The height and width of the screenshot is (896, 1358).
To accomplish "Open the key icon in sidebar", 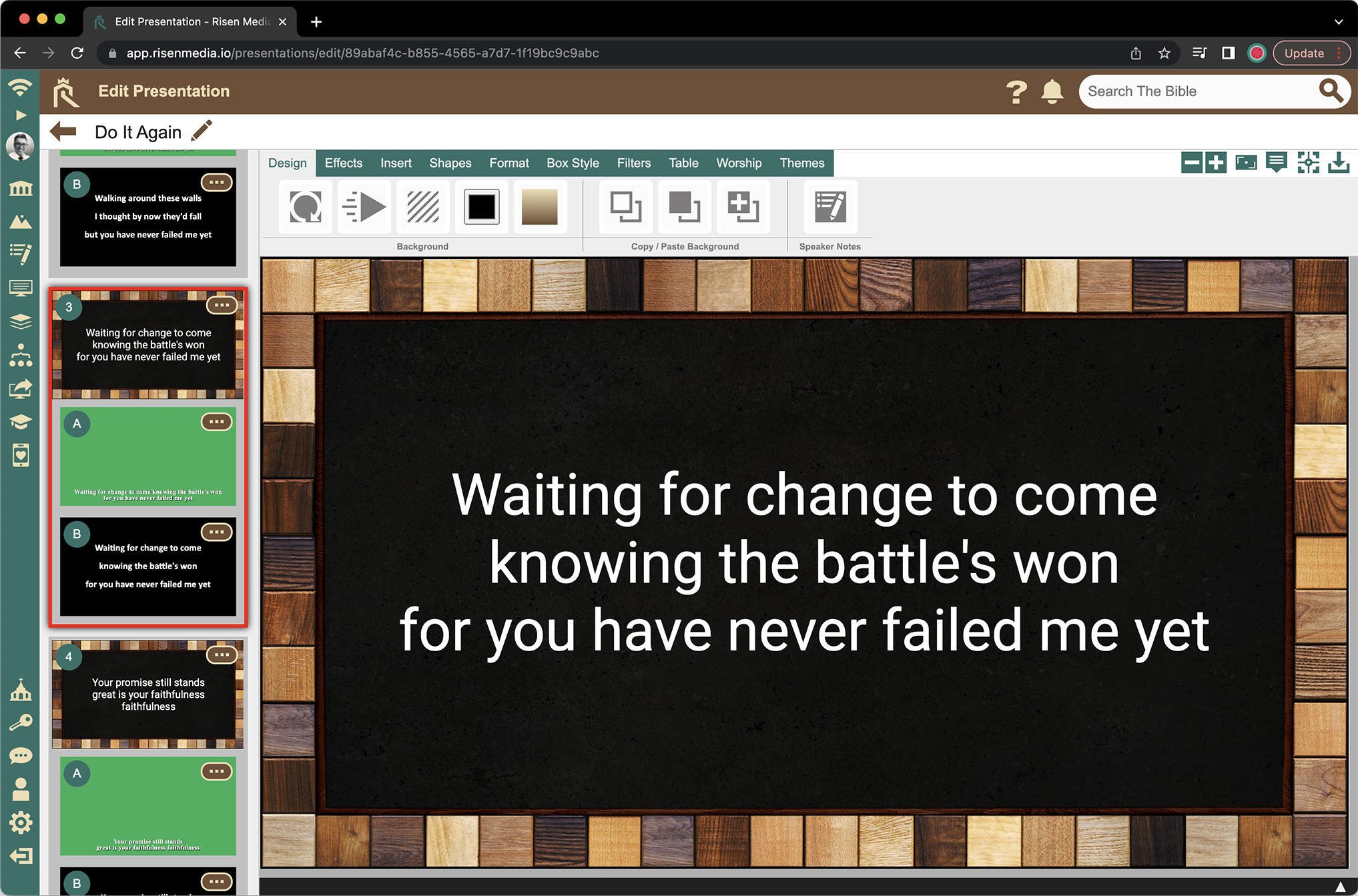I will [21, 723].
